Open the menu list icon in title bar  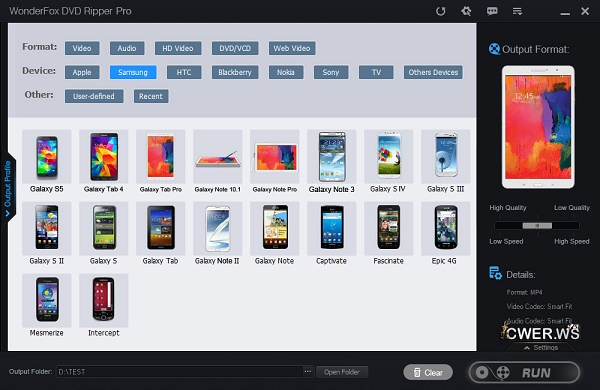pyautogui.click(x=517, y=11)
